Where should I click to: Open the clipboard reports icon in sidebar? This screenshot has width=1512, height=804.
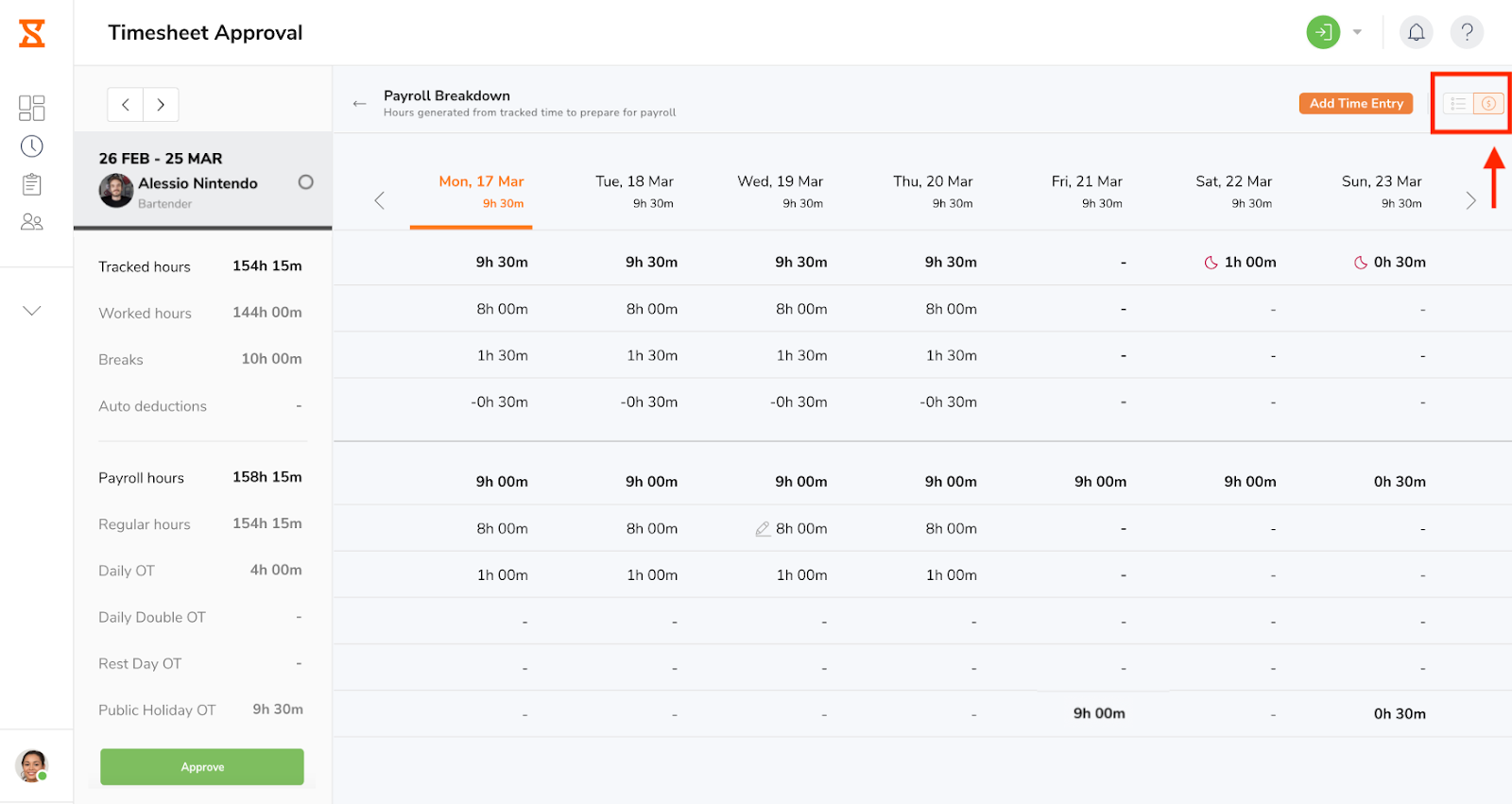[x=31, y=184]
